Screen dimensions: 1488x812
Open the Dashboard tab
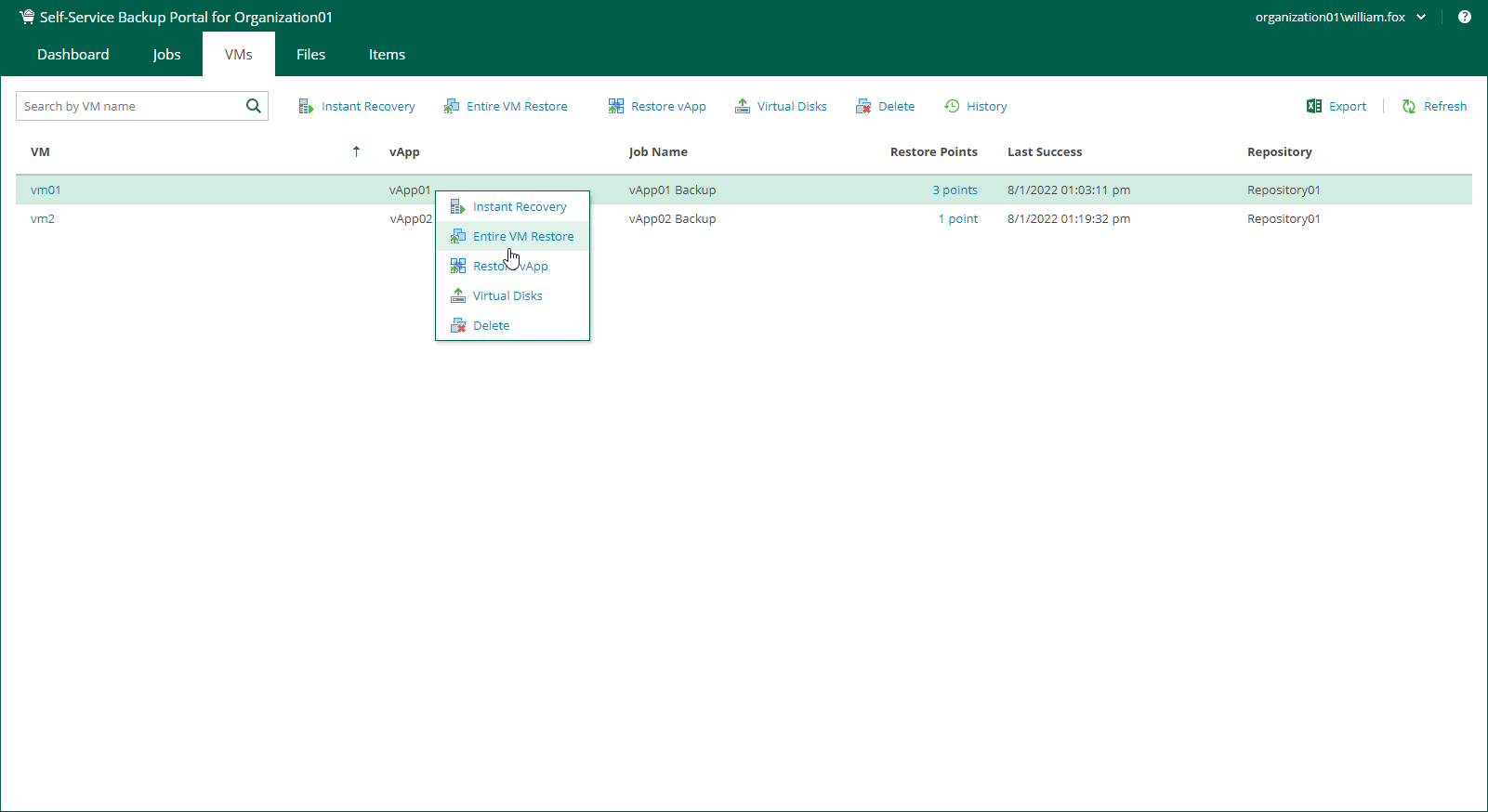click(73, 54)
